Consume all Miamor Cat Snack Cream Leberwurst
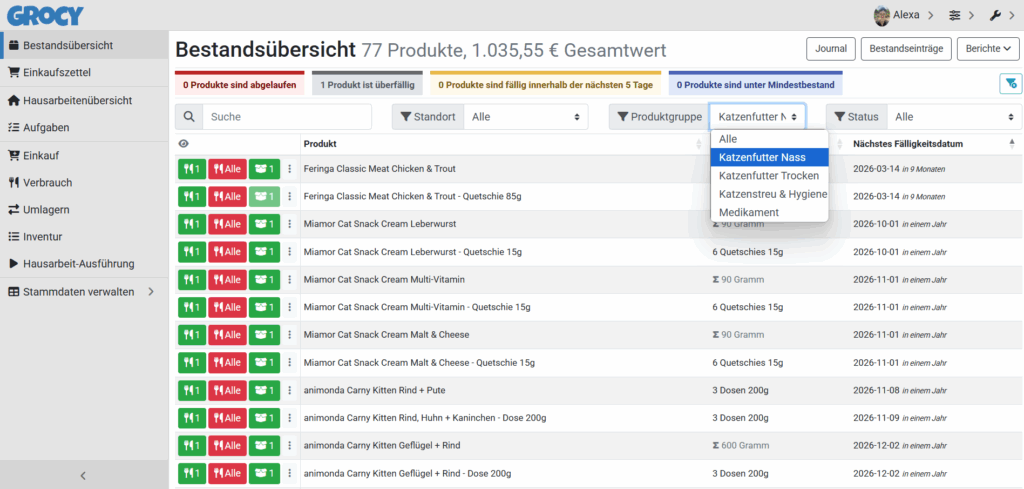1024x489 pixels. point(227,224)
